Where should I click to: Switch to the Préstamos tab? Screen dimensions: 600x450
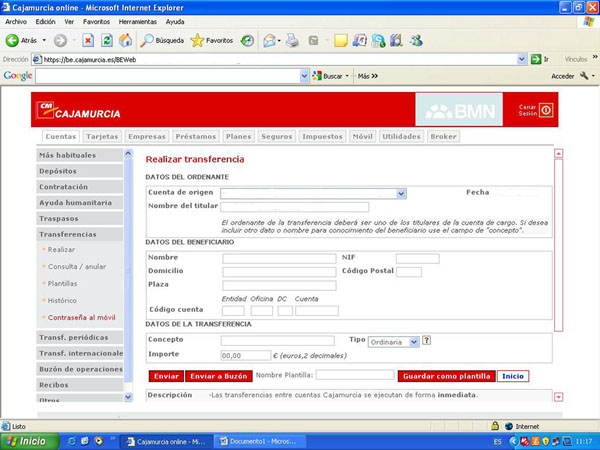click(196, 137)
